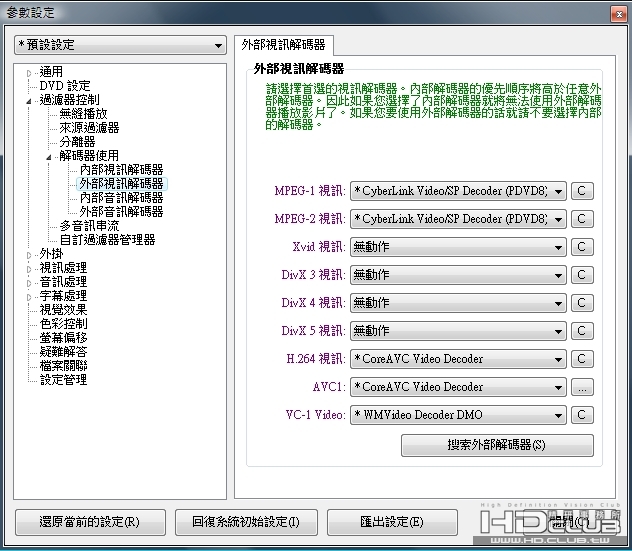Select 自訂過濾器管理器 tree item
The image size is (632, 551).
(x=107, y=240)
